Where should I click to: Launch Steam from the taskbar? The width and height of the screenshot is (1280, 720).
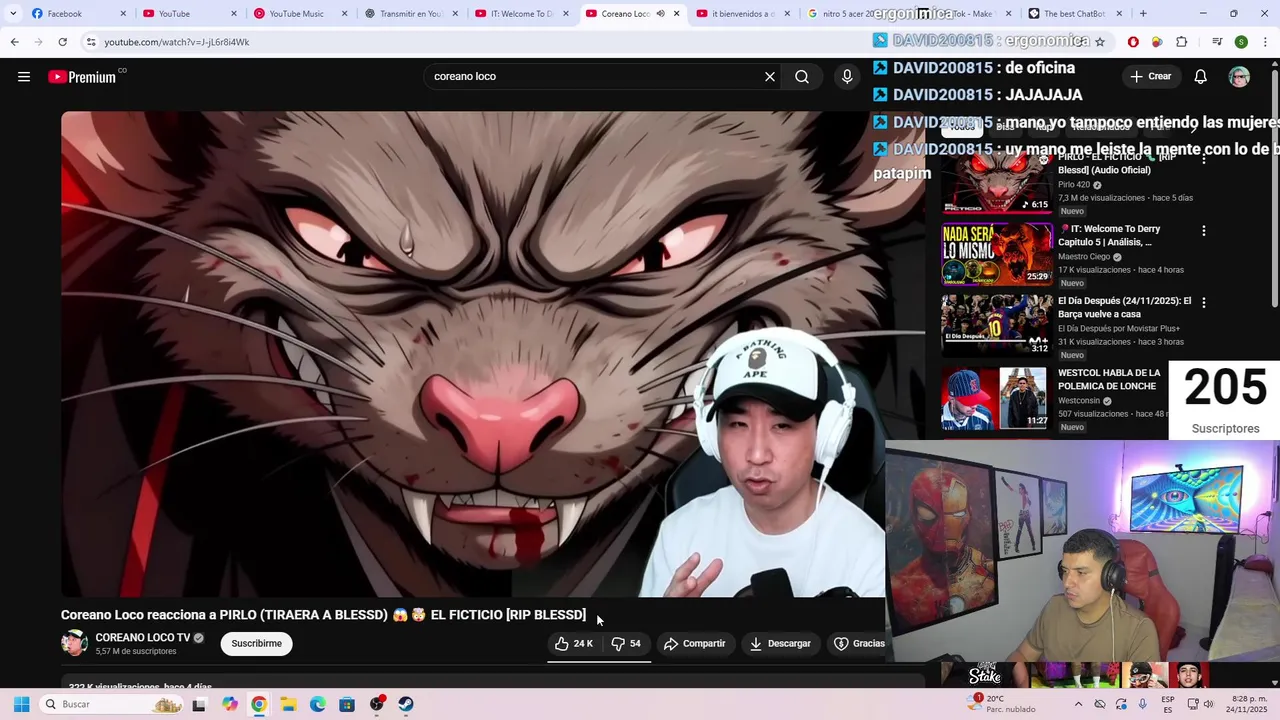(x=406, y=704)
